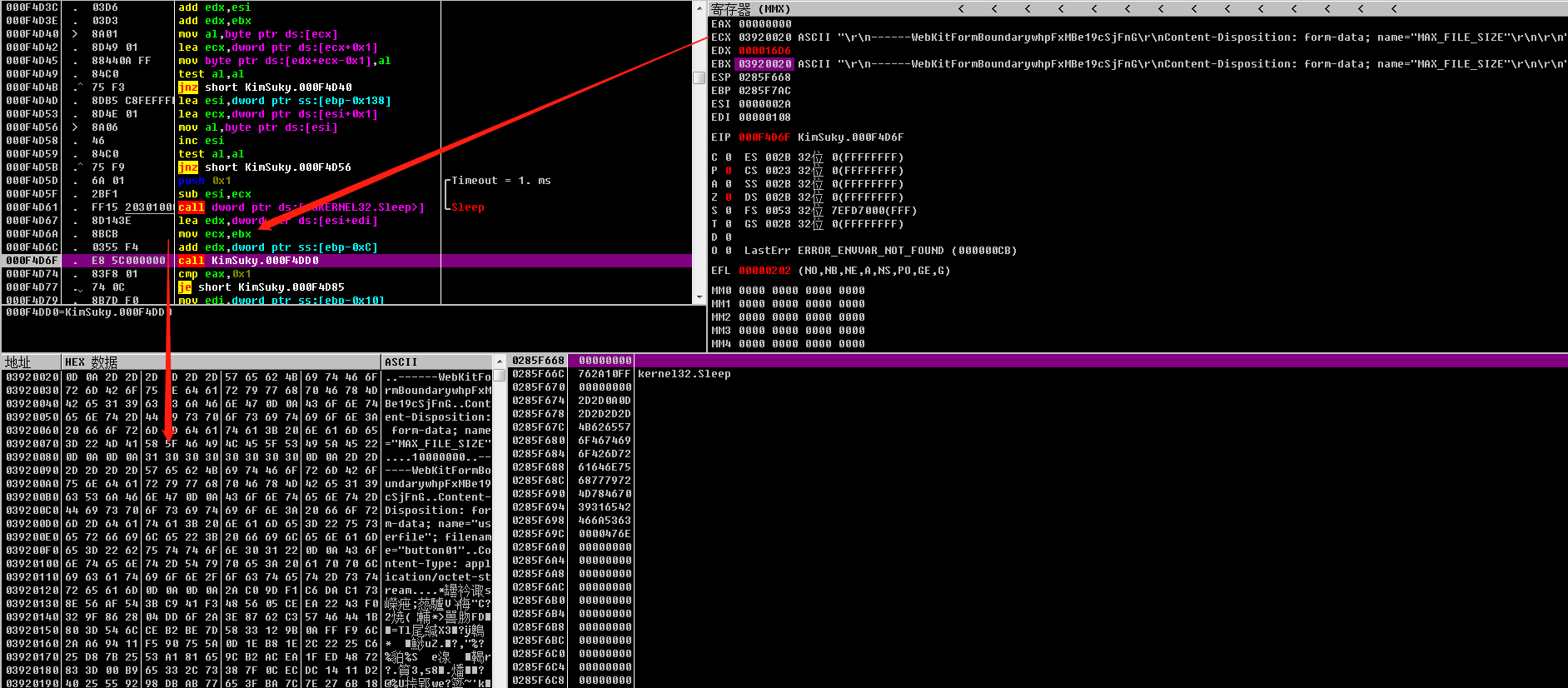Click the C flag in registers
The width and height of the screenshot is (1568, 688).
721,157
